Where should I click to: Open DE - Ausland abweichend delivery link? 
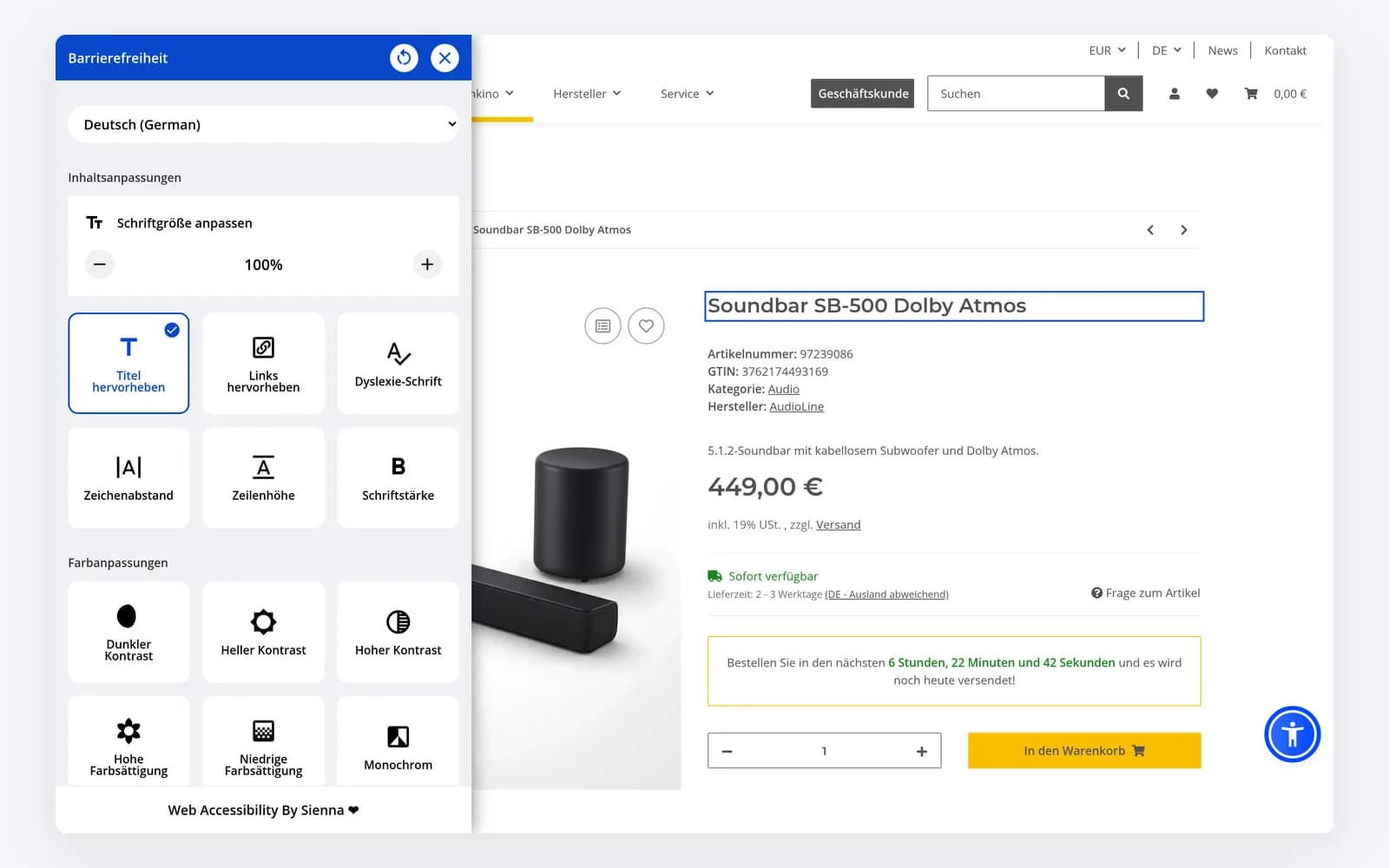point(886,595)
